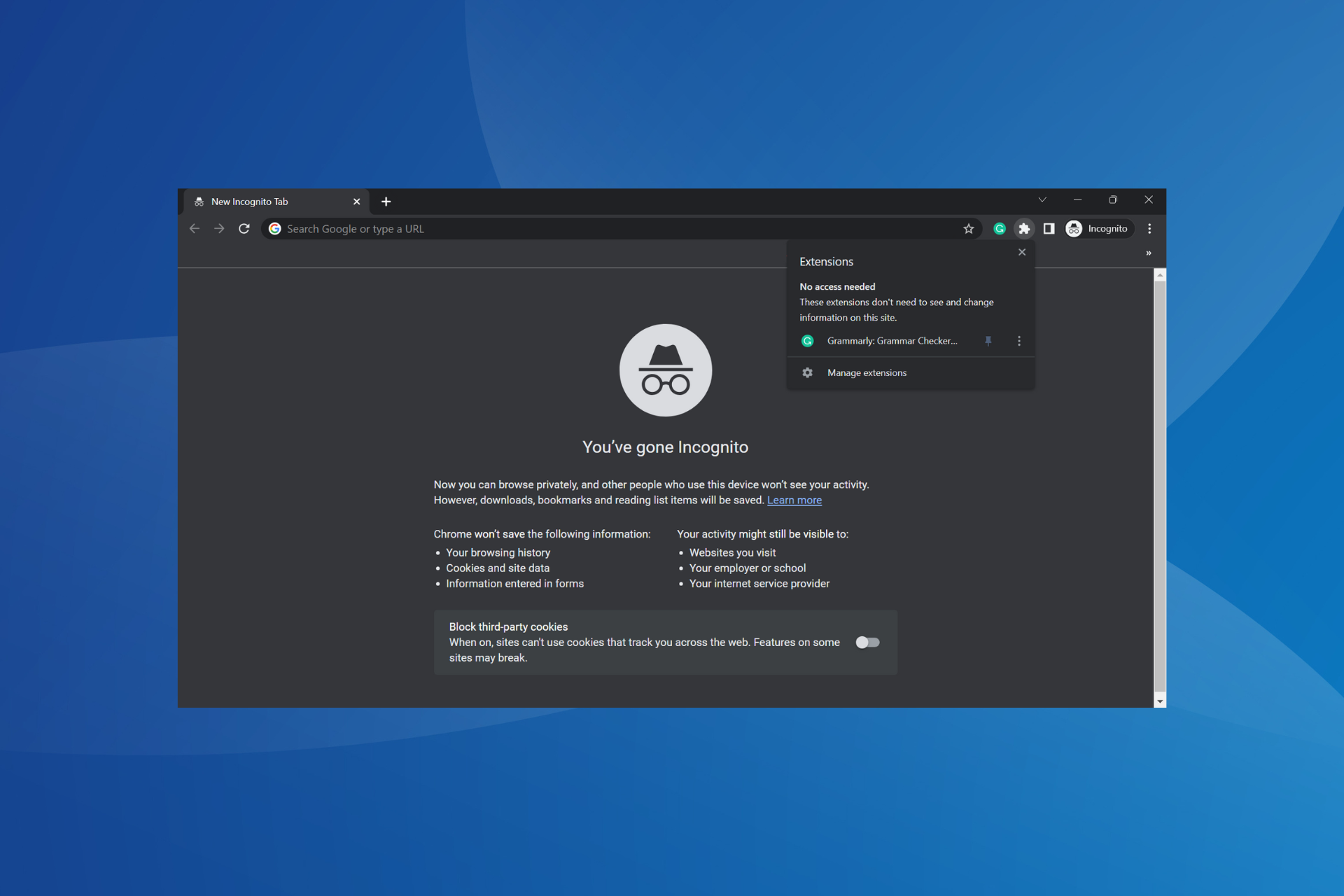Open the Learn more link
This screenshot has height=896, width=1344.
[794, 500]
